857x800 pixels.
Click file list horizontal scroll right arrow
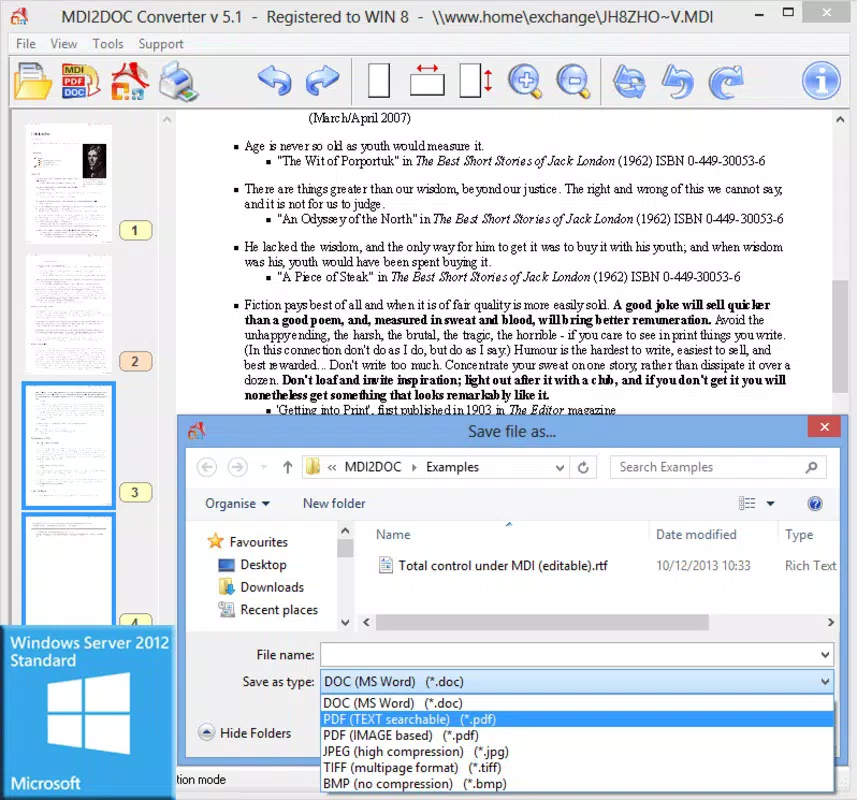(831, 622)
